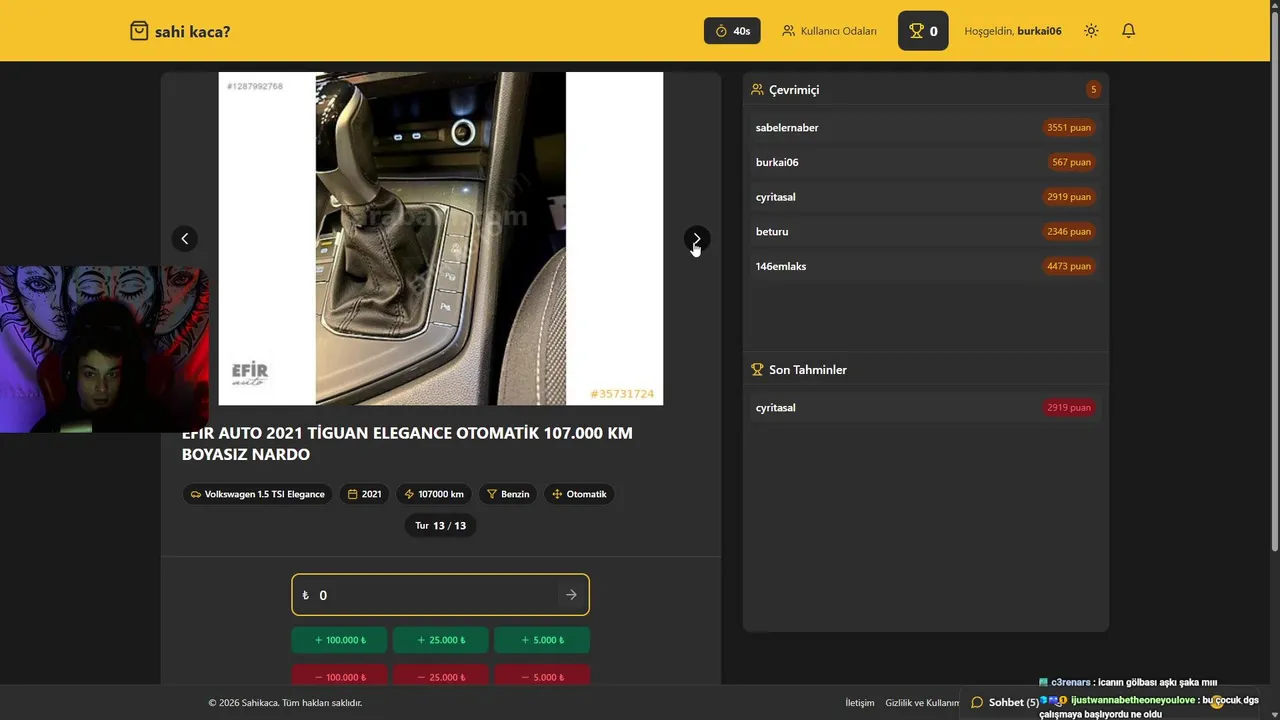Viewport: 1280px width, 720px height.
Task: Click the Otomatik transmission tag
Action: click(579, 494)
